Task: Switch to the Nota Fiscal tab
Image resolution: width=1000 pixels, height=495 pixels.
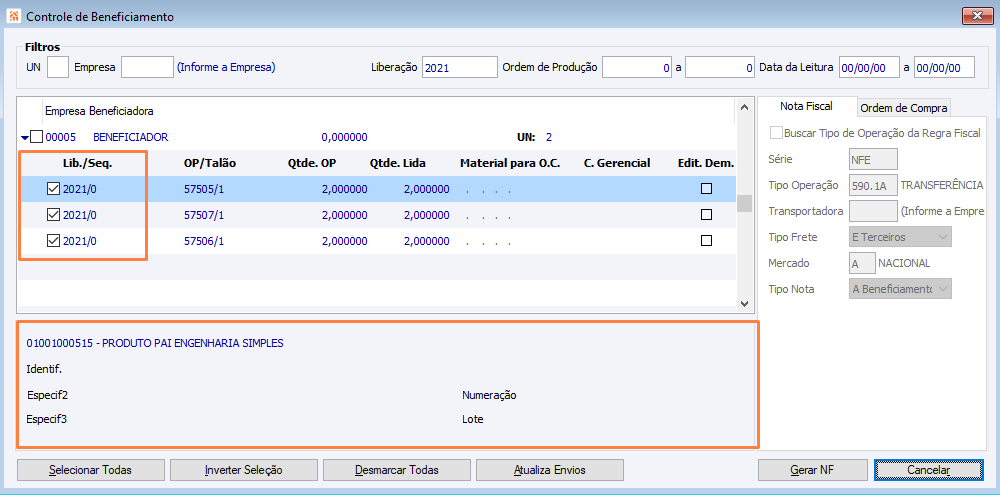Action: click(806, 107)
